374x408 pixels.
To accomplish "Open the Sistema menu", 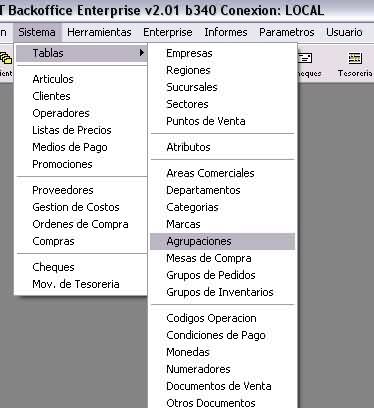I will click(x=37, y=32).
